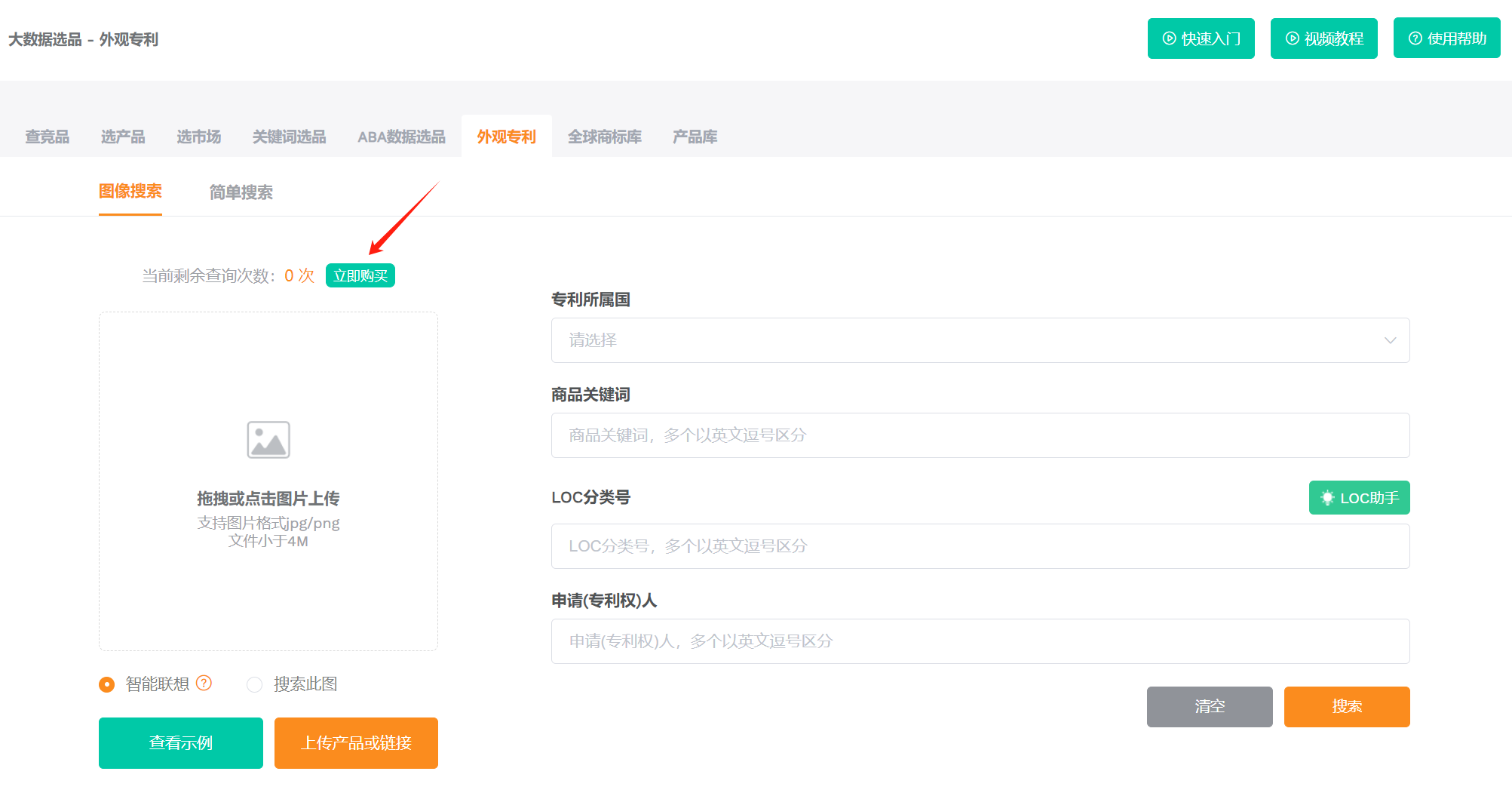Focus the LOC分类号 input field

tap(980, 546)
